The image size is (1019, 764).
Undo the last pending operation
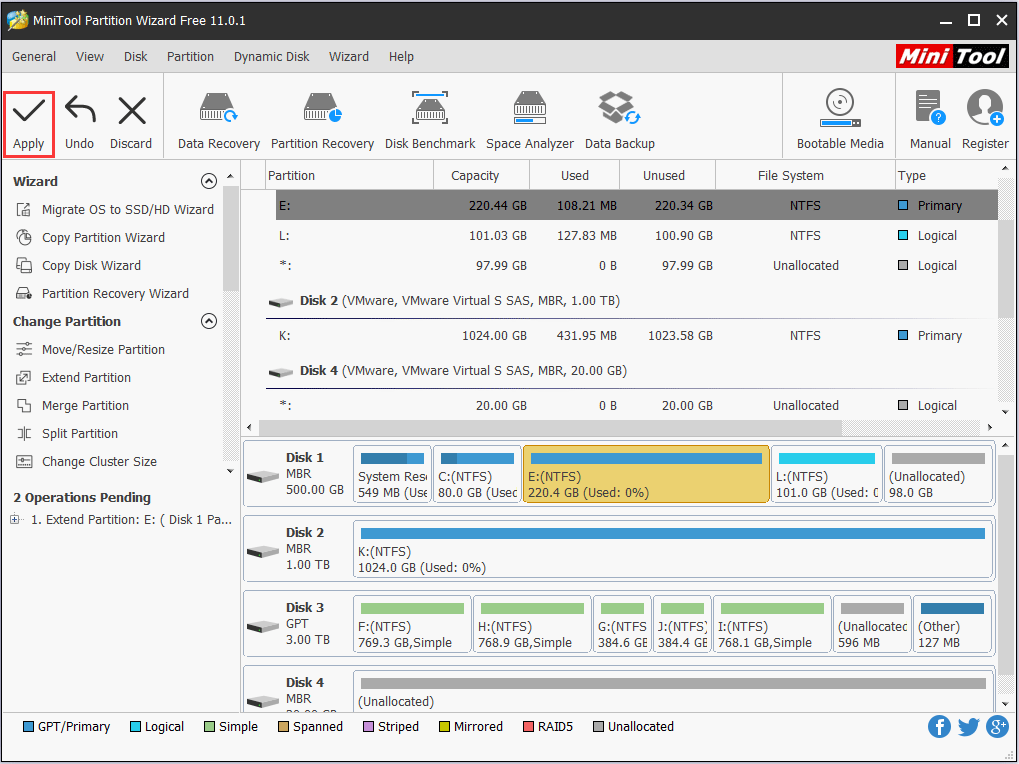point(79,123)
